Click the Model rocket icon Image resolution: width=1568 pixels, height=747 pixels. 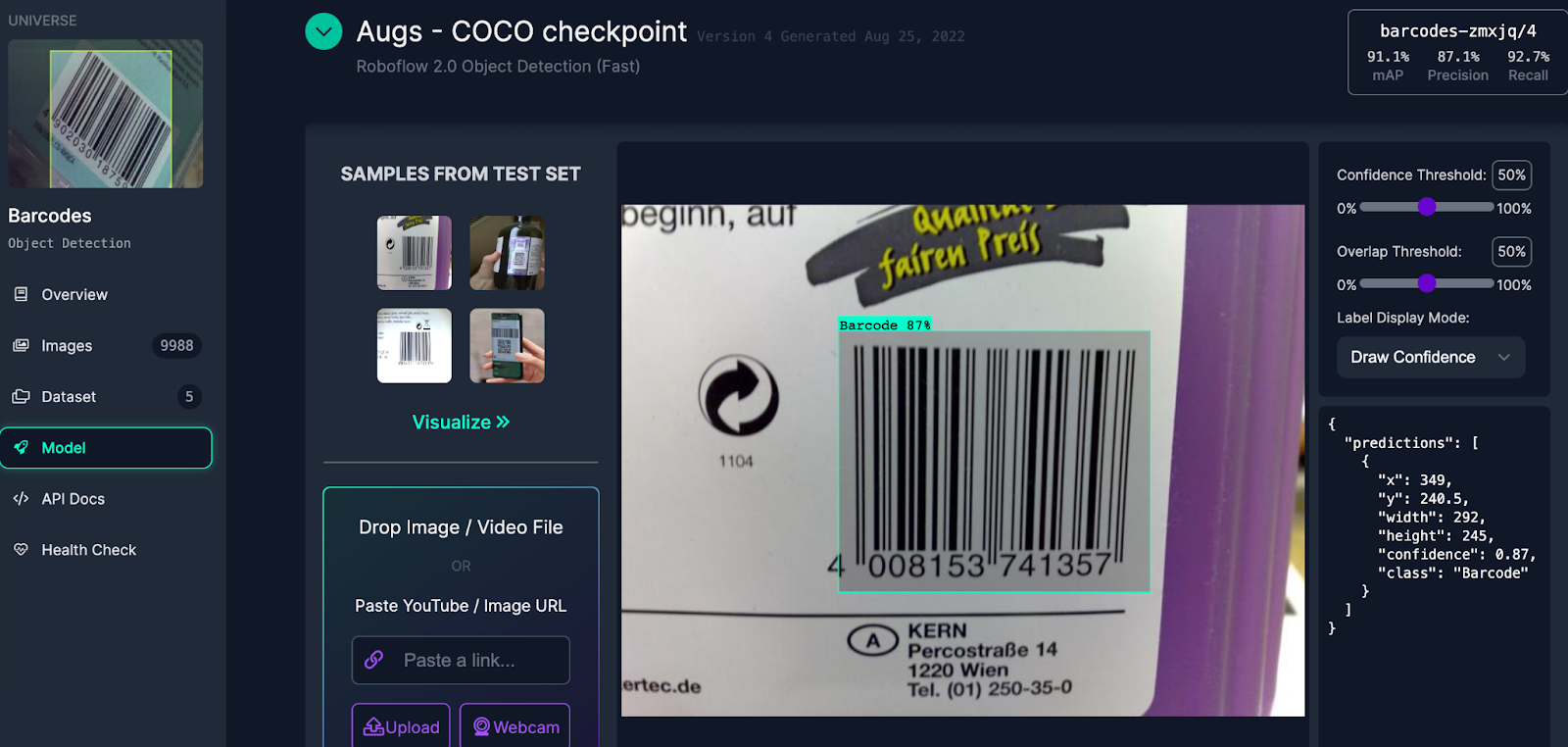pos(21,447)
